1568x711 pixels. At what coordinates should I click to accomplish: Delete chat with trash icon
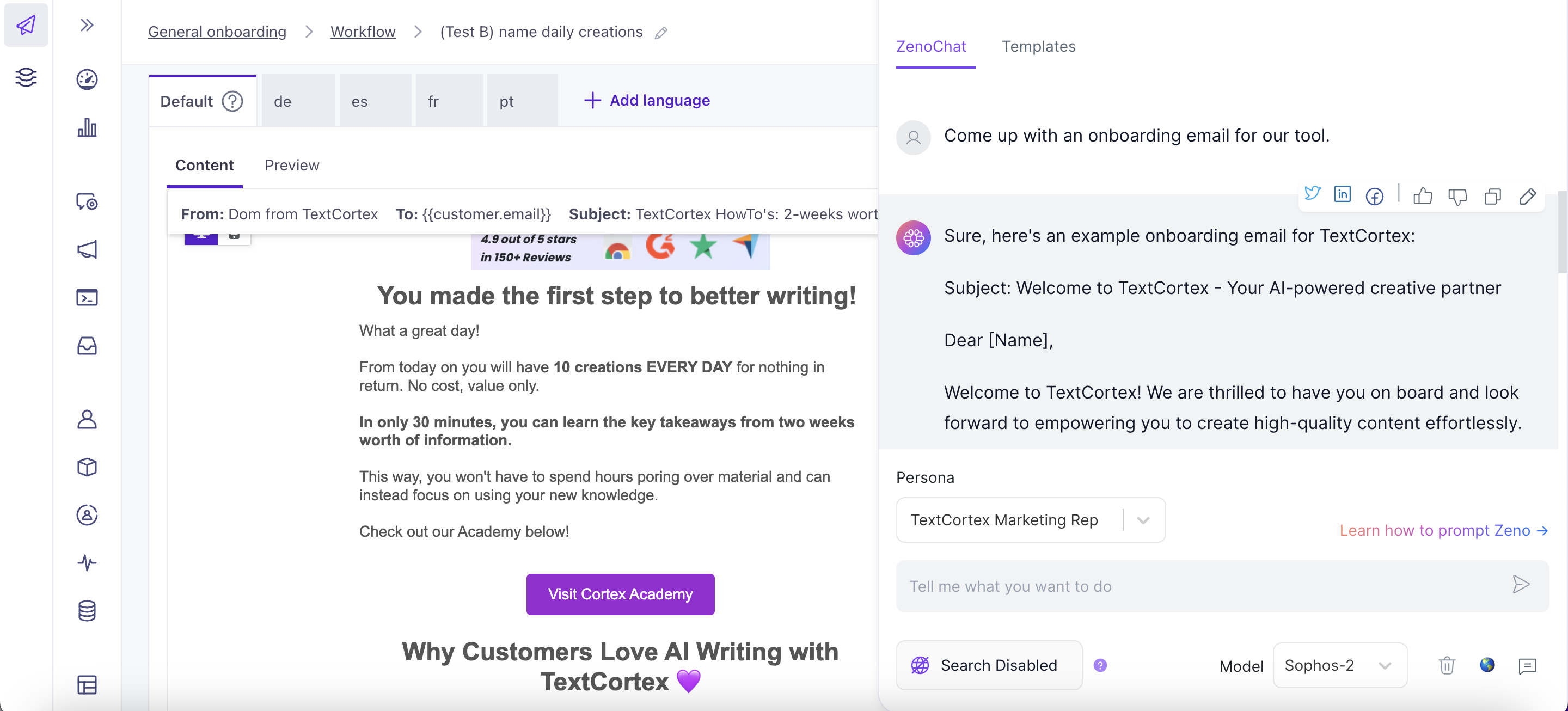point(1447,665)
